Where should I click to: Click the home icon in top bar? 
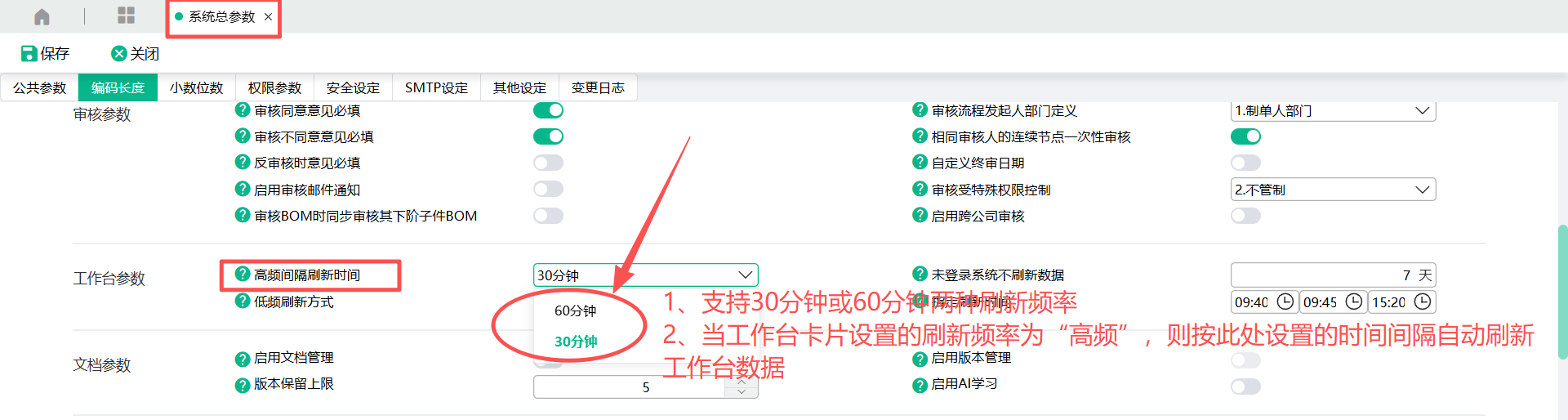click(x=42, y=16)
